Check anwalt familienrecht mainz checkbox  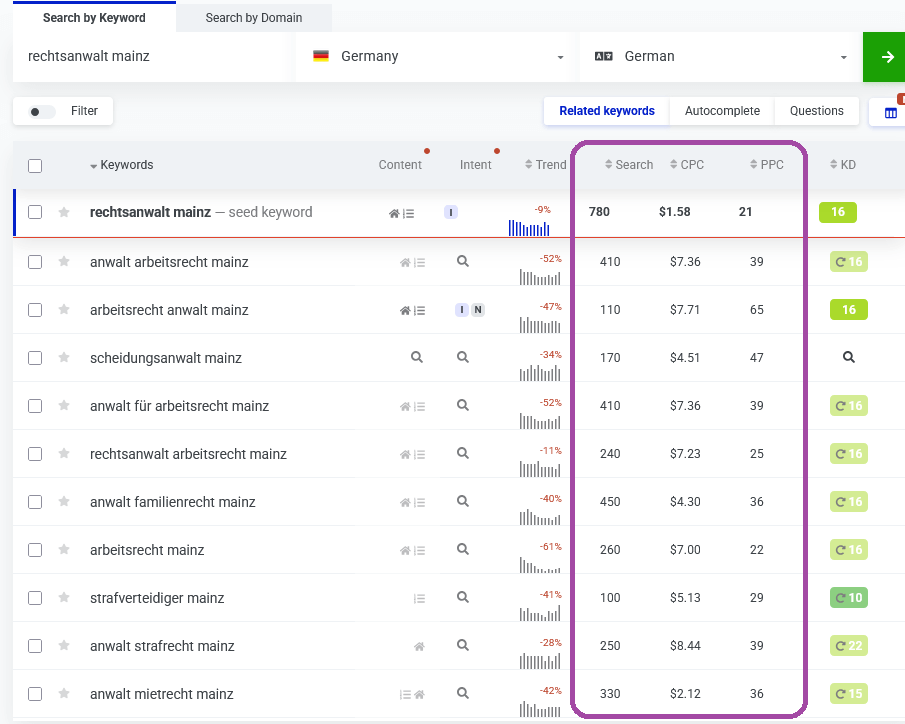(35, 501)
